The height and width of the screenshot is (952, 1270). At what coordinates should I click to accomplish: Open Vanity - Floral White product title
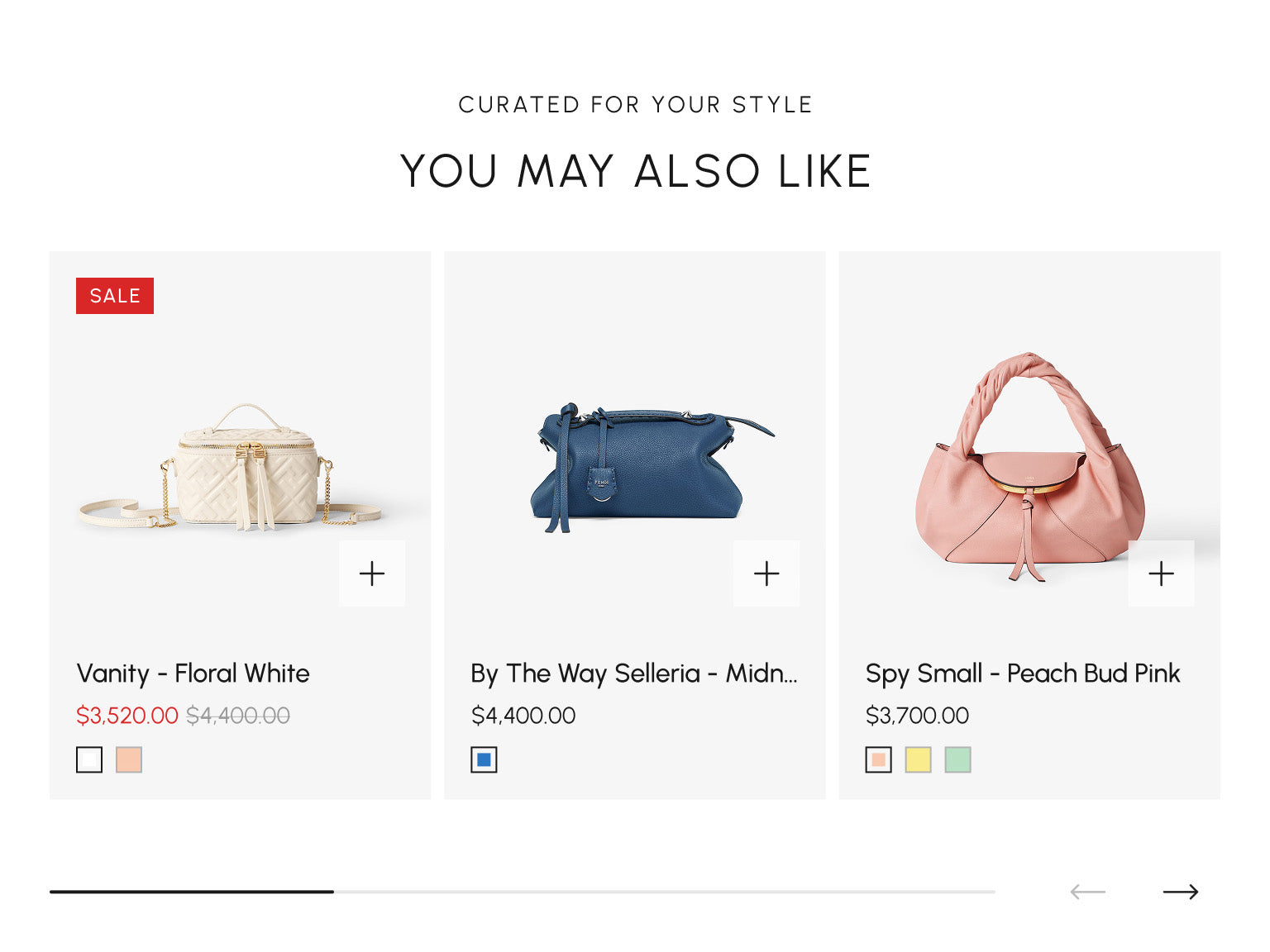click(x=193, y=674)
